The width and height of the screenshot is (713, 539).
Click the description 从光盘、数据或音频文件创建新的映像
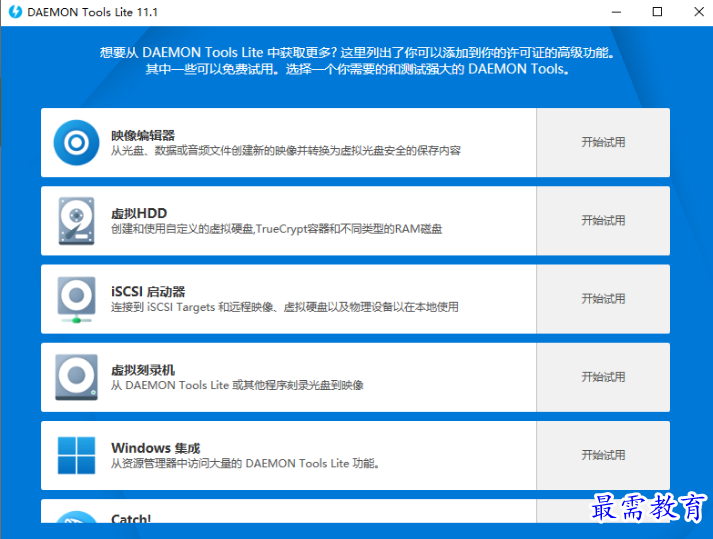tap(286, 150)
